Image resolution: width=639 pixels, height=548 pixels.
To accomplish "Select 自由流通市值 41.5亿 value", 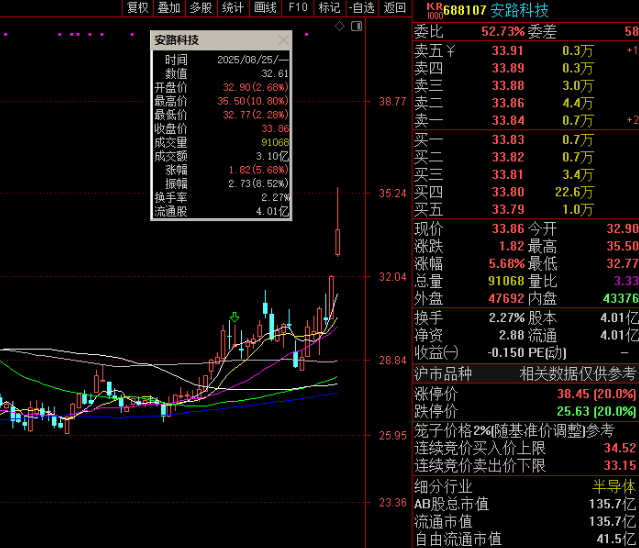I will coord(616,539).
